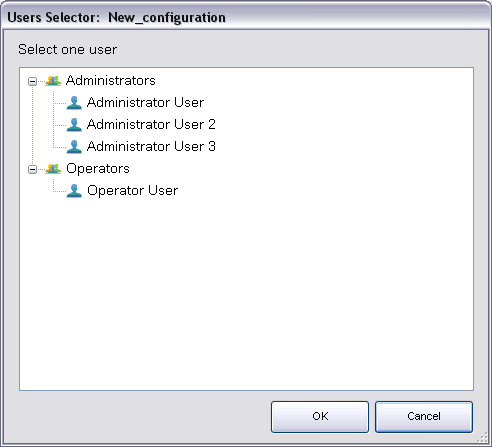Collapse the Operators tree node
492x447 pixels.
click(x=32, y=169)
